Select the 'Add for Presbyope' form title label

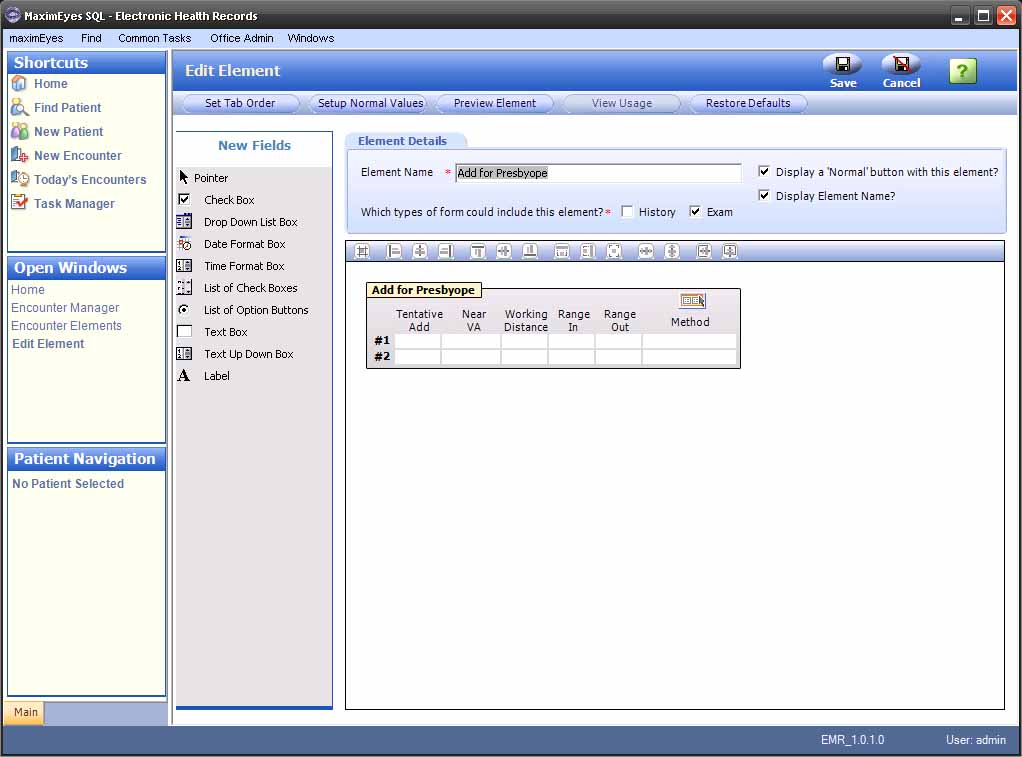[x=424, y=290]
